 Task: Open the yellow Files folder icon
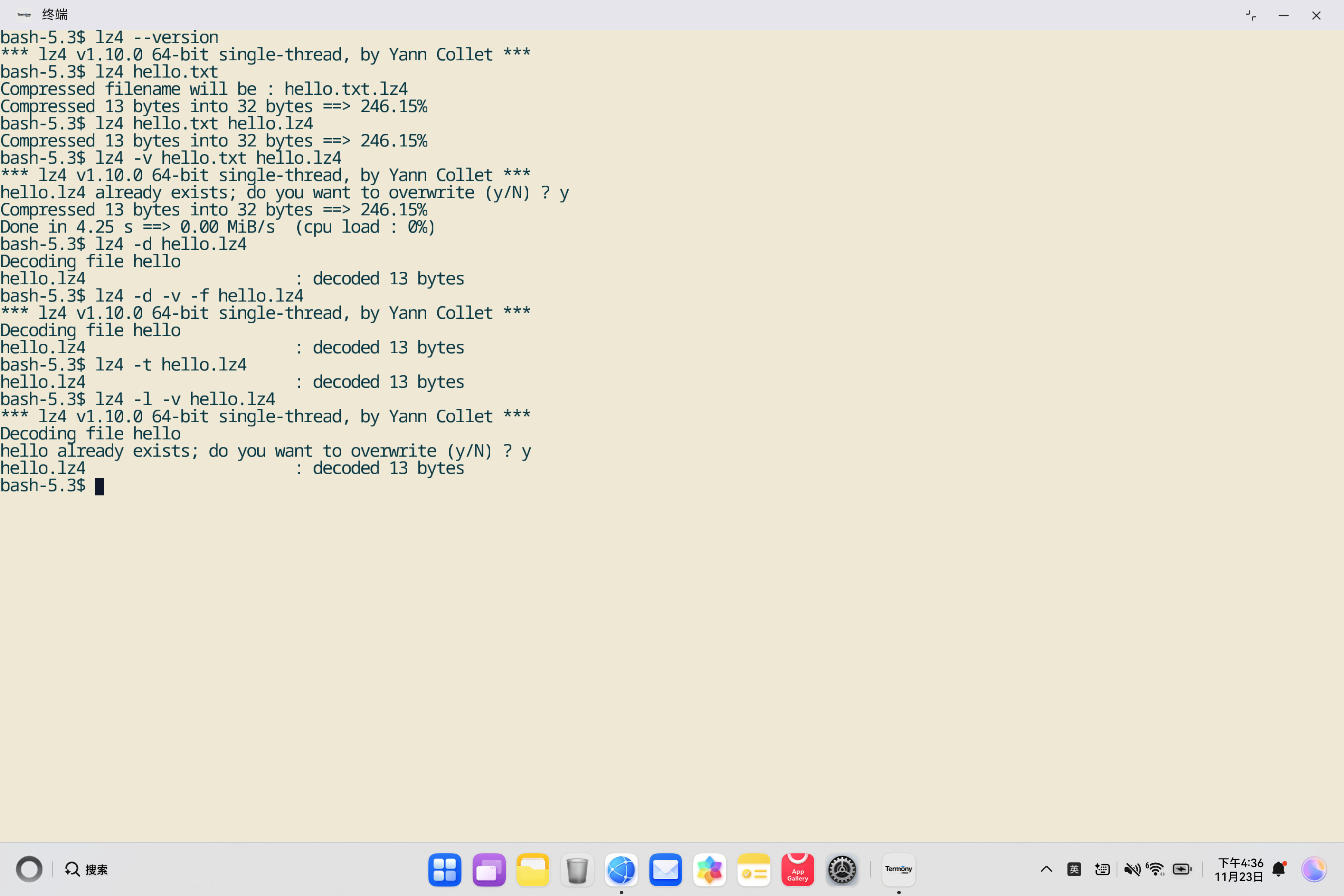pos(532,870)
